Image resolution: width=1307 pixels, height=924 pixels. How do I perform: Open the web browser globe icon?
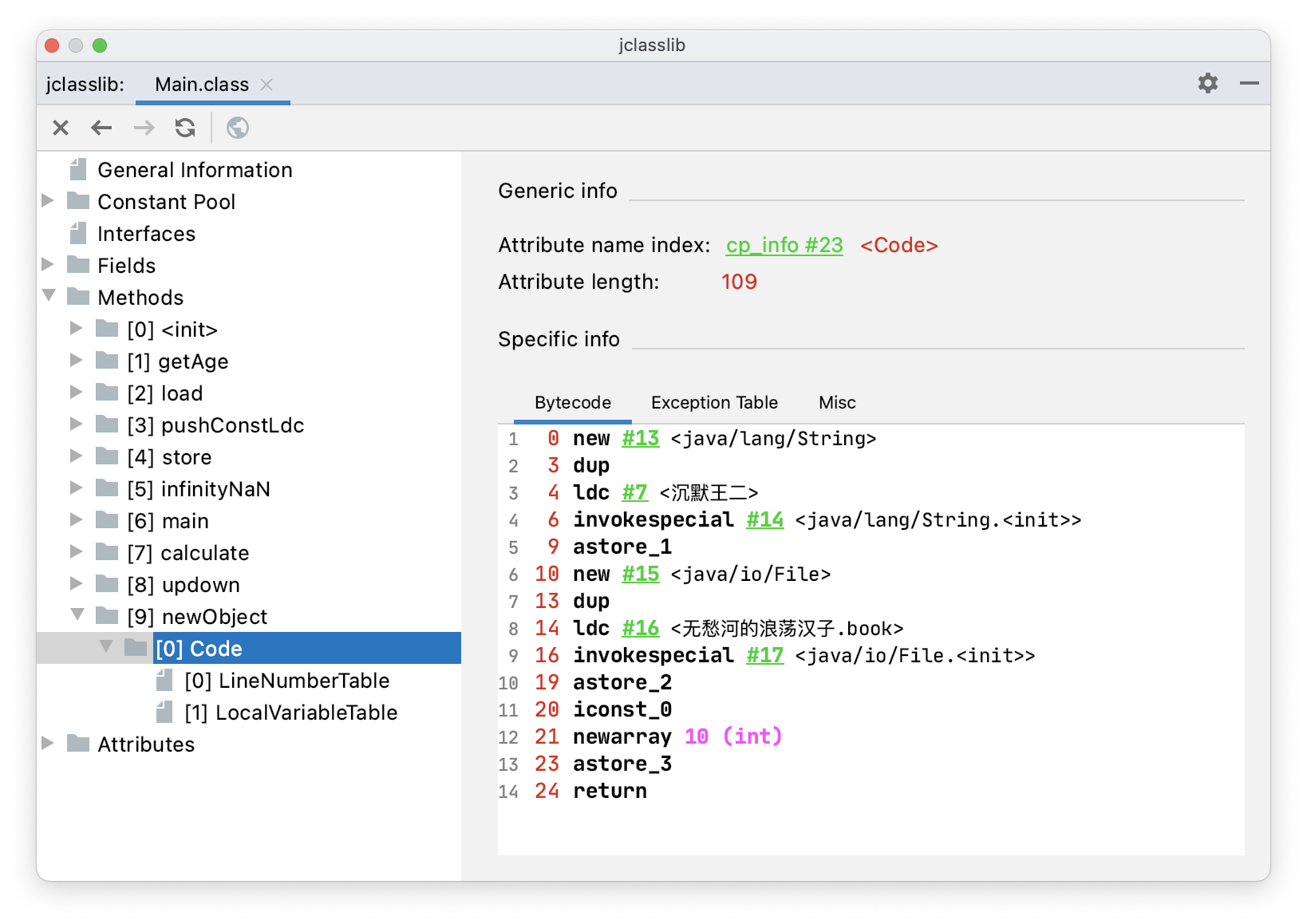click(x=238, y=128)
